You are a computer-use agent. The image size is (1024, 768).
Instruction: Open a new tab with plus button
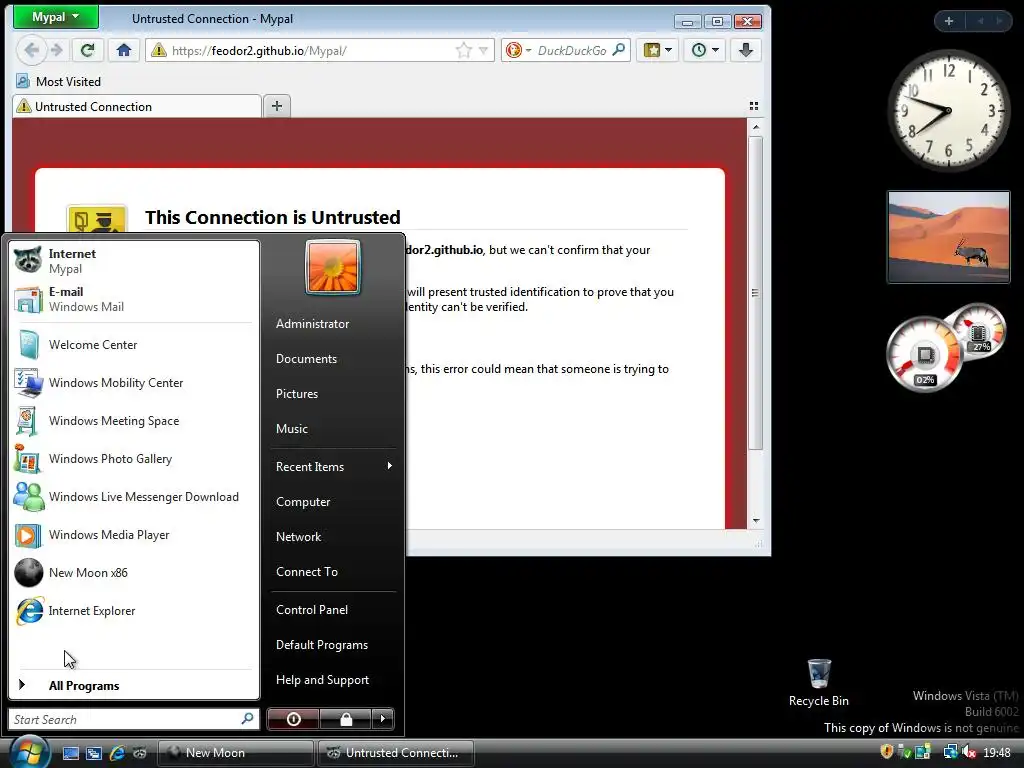(x=277, y=106)
